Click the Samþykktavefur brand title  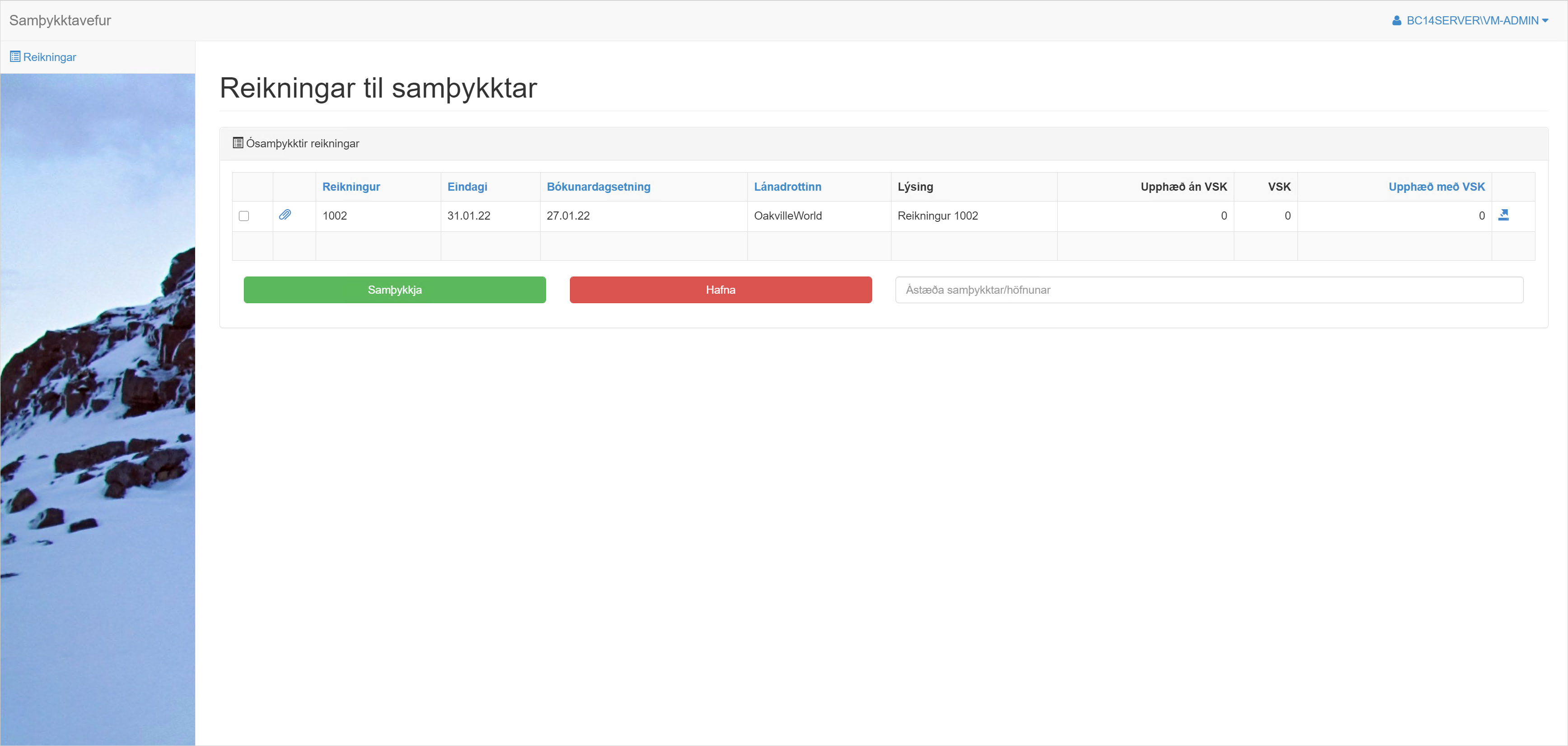60,20
